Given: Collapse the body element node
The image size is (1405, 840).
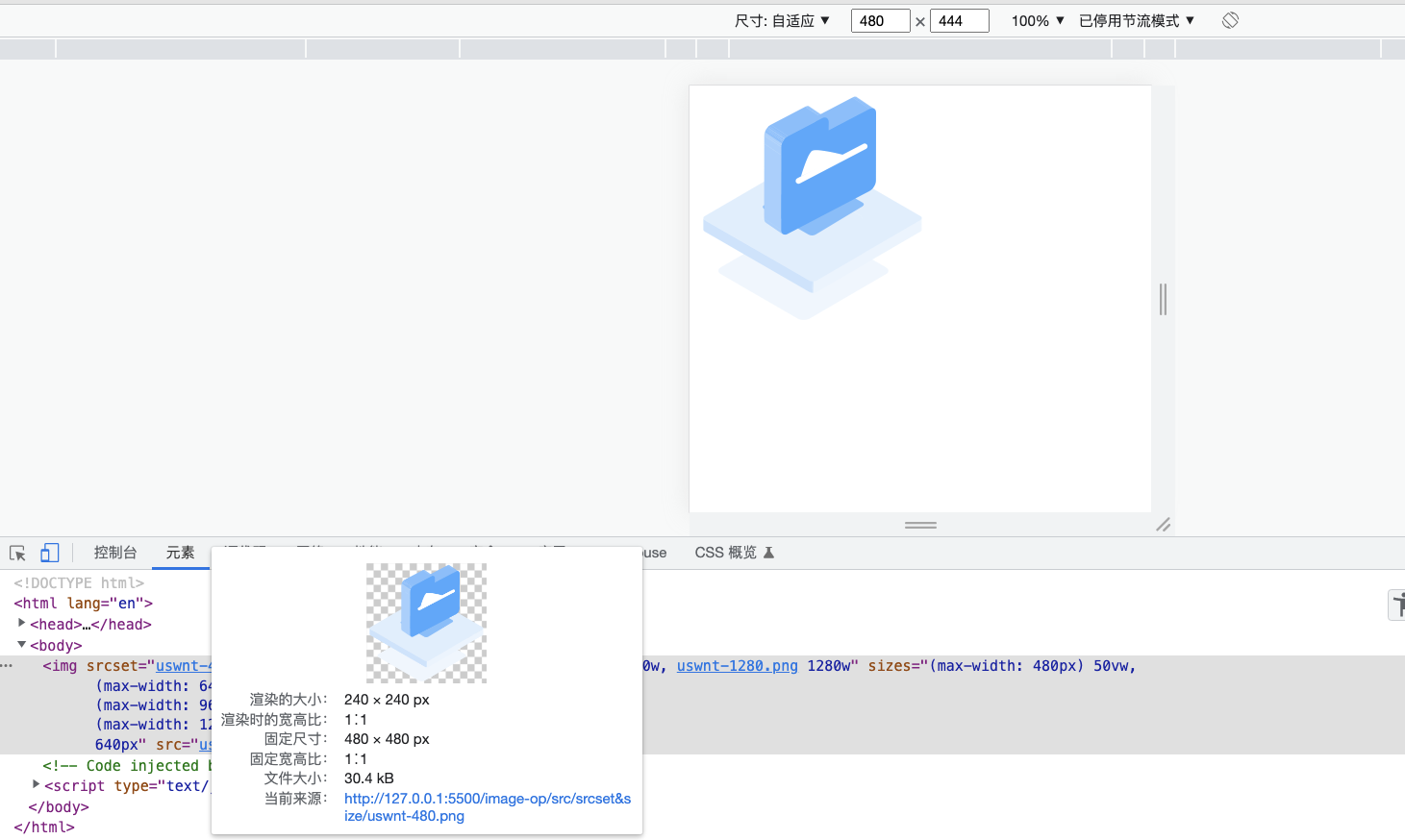Looking at the screenshot, I should [x=22, y=645].
